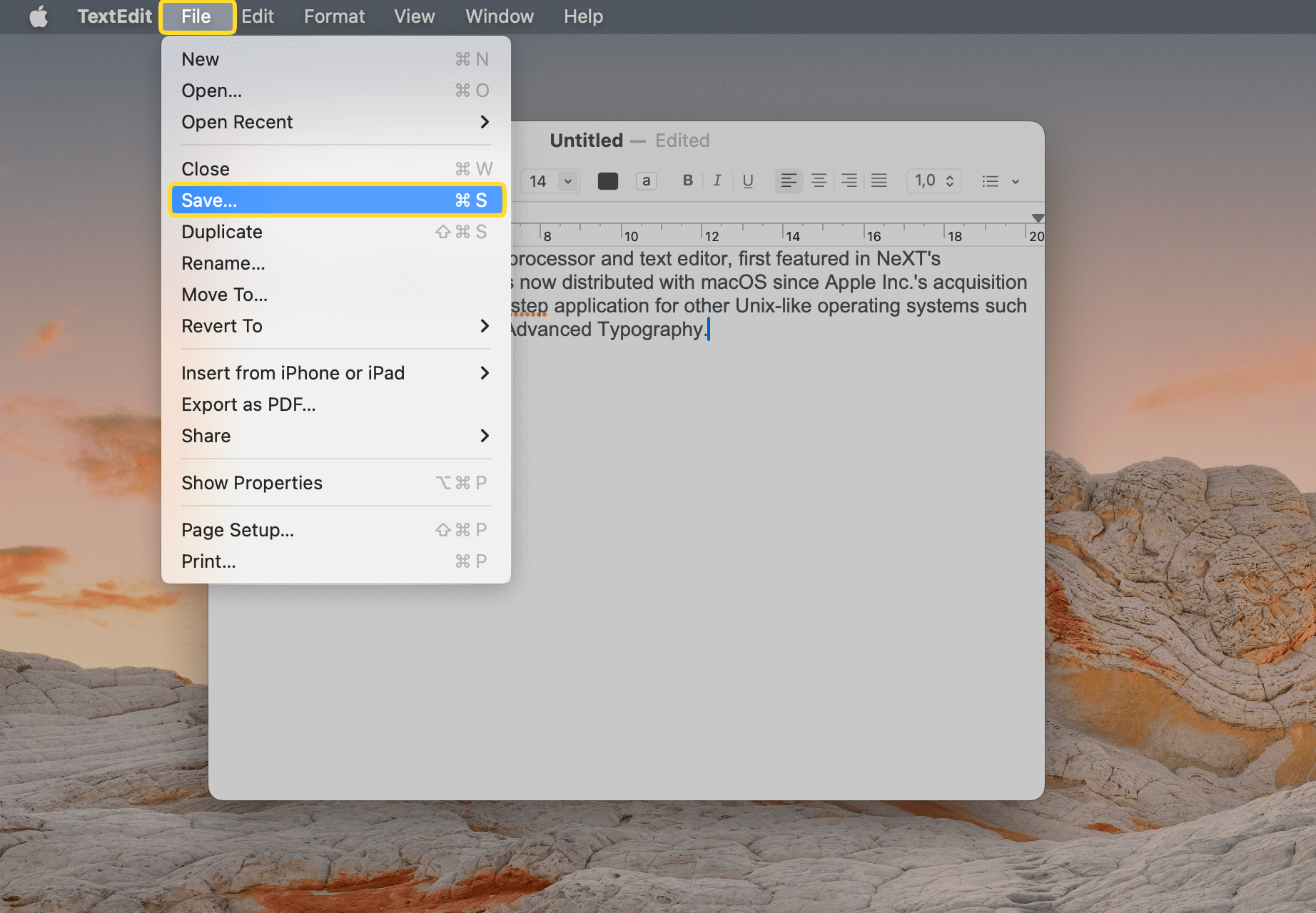Close the File menu in menu bar
The width and height of the screenshot is (1316, 913).
197,16
